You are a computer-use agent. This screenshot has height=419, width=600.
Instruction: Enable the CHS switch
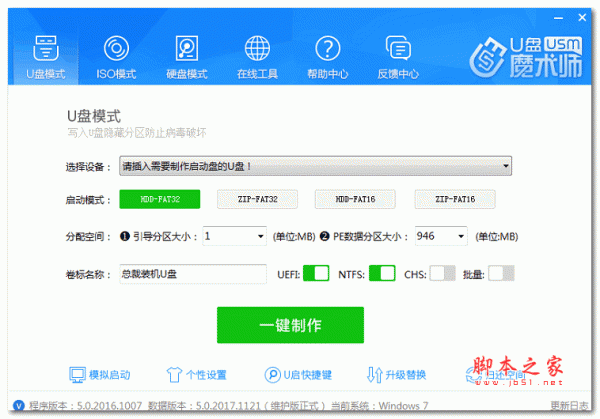(442, 274)
